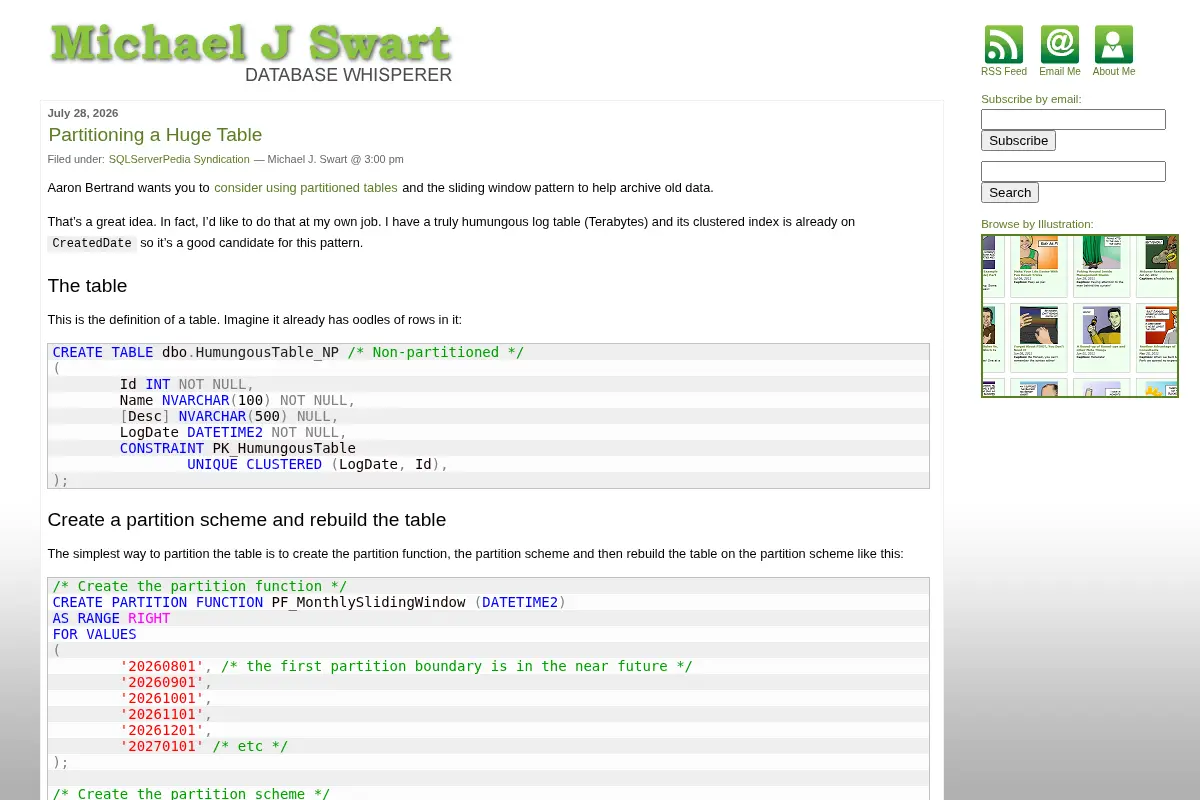The width and height of the screenshot is (1200, 800).
Task: Open SQLServerPedia Syndication category link
Action: [179, 159]
